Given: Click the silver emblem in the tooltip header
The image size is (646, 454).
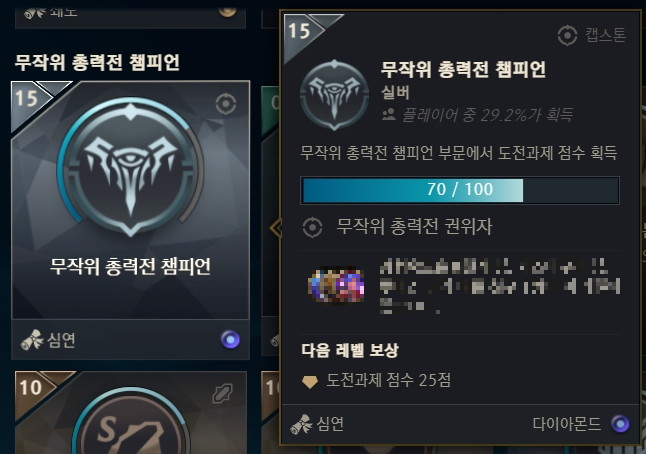Looking at the screenshot, I should [x=334, y=95].
